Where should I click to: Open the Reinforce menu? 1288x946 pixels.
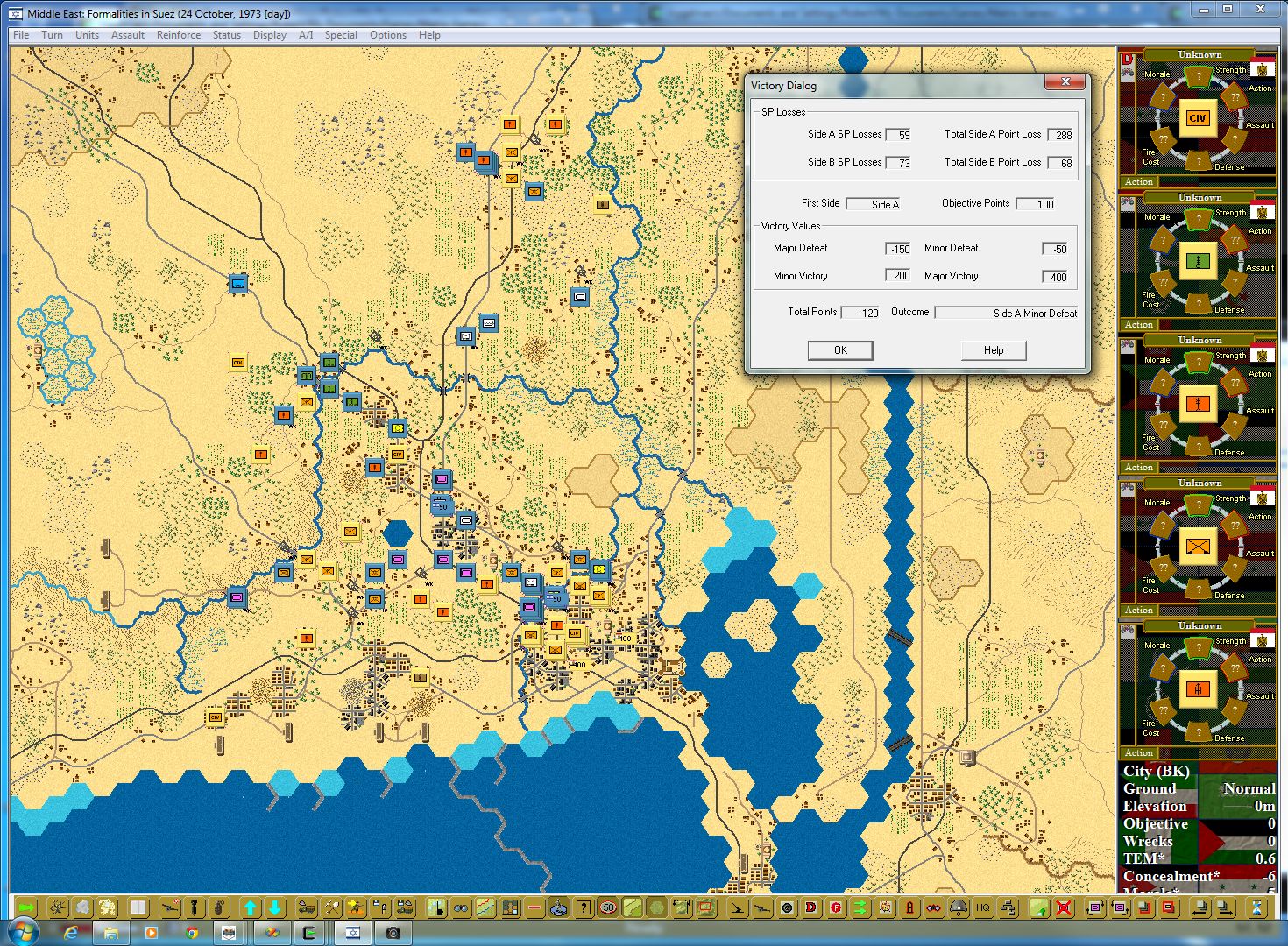coord(179,35)
